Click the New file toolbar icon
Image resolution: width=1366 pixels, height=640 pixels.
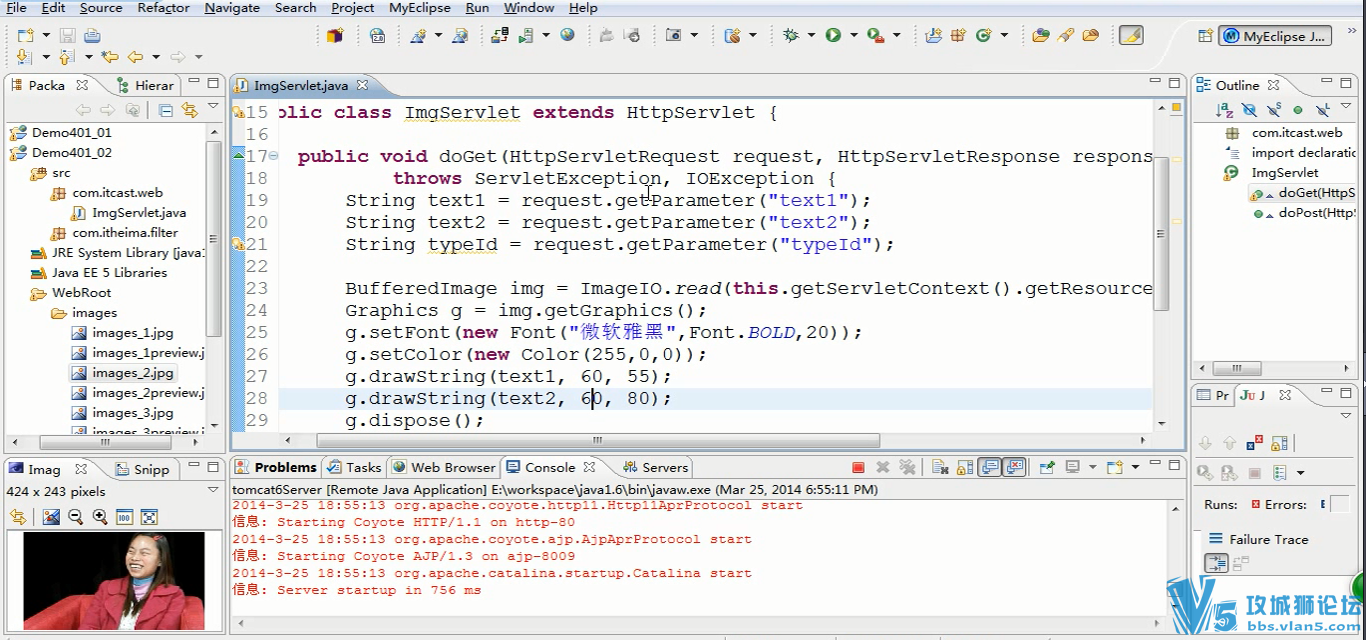coord(26,36)
